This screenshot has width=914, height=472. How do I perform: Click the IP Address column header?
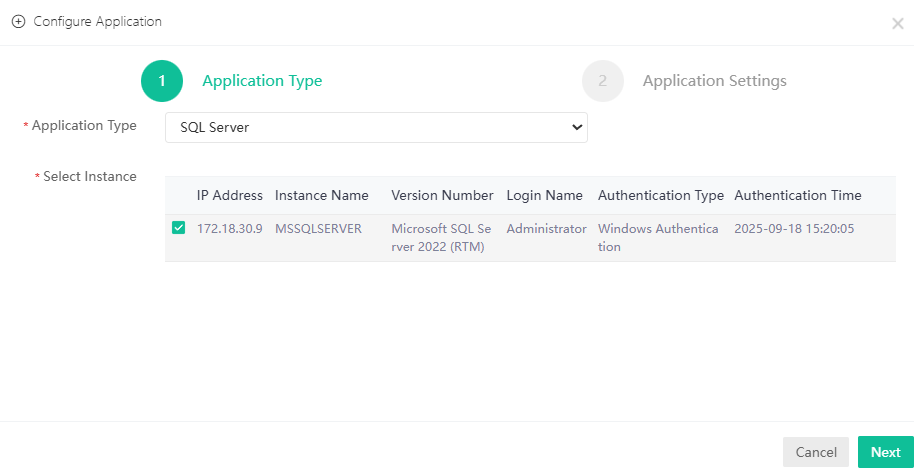tap(230, 196)
